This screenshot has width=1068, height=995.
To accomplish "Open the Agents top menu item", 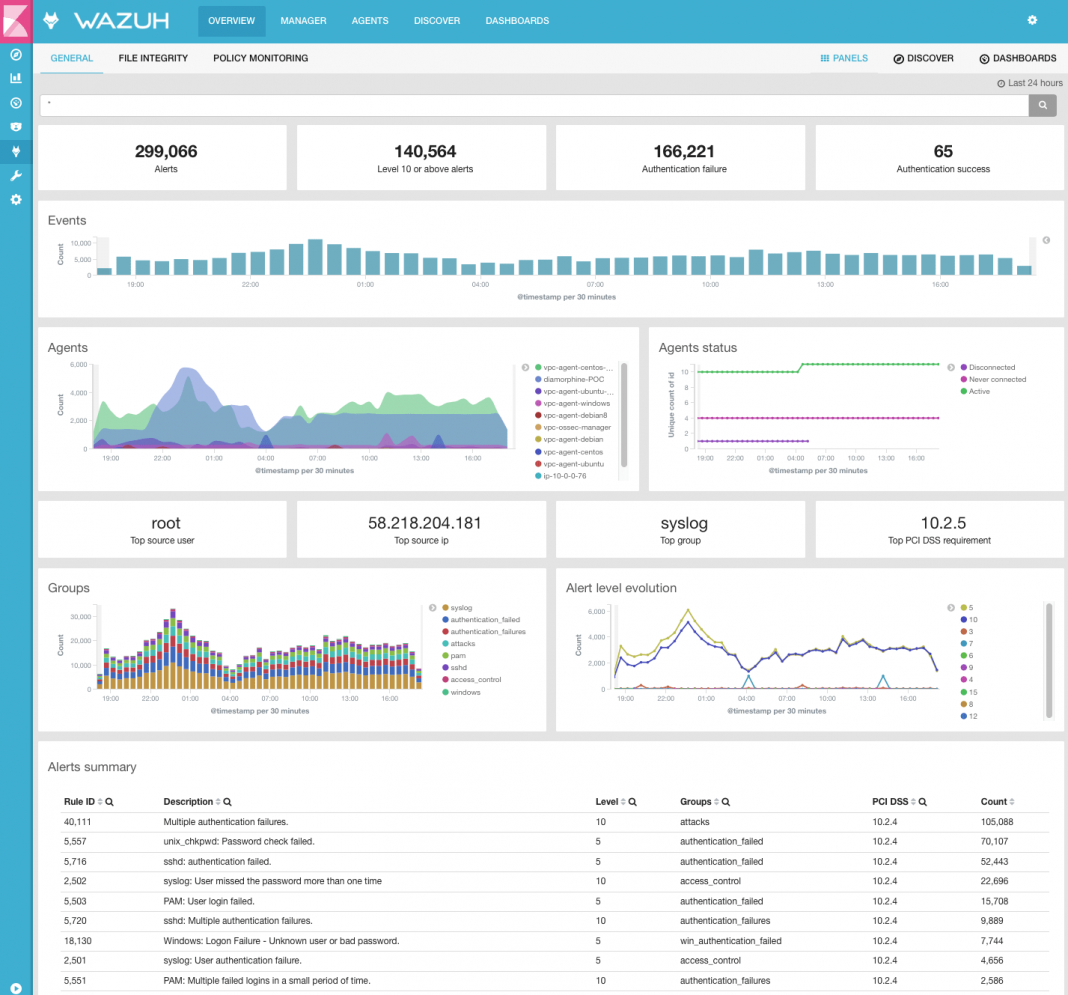I will [x=370, y=21].
